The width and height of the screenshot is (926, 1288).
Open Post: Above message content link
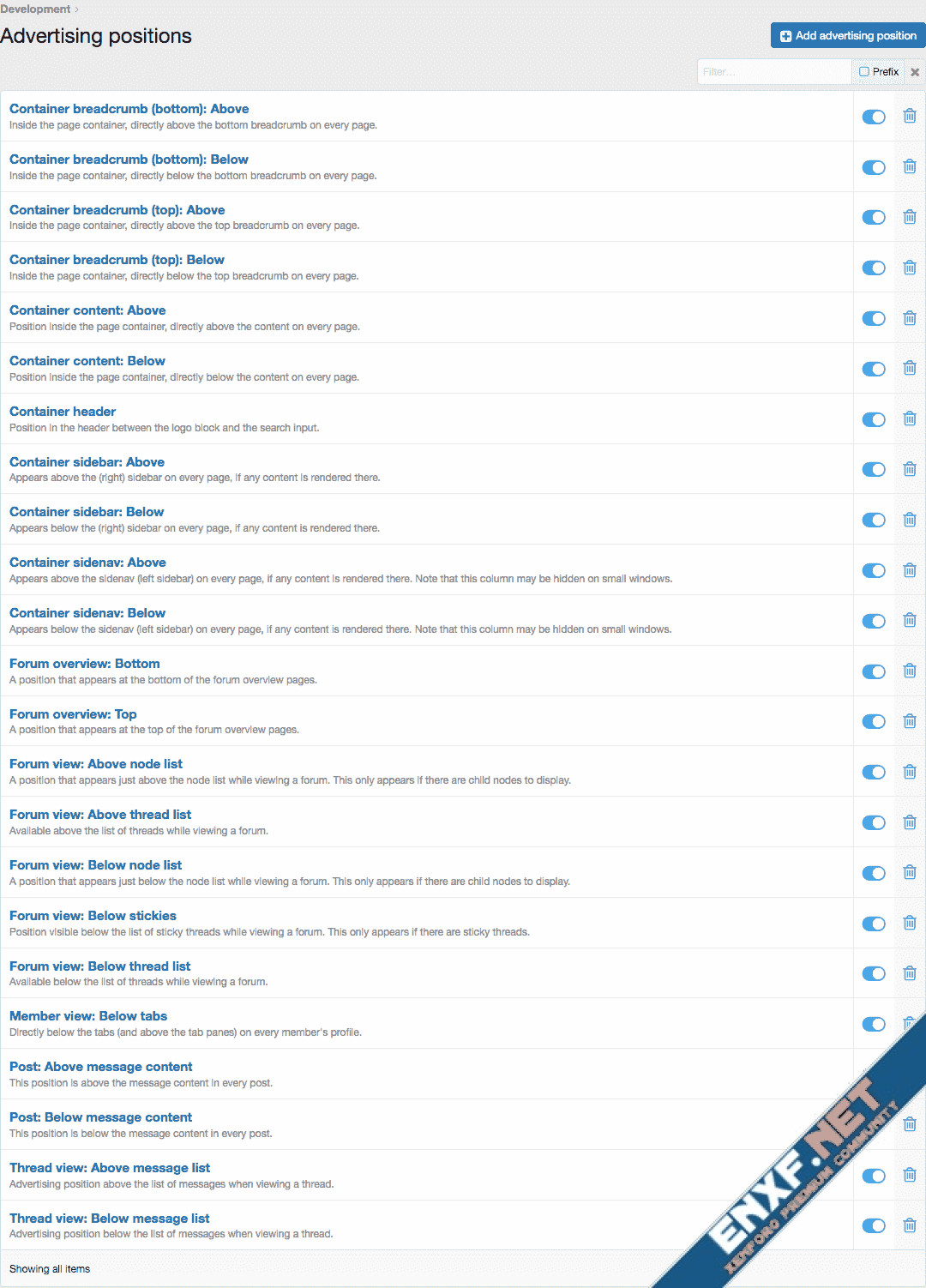coord(100,1067)
